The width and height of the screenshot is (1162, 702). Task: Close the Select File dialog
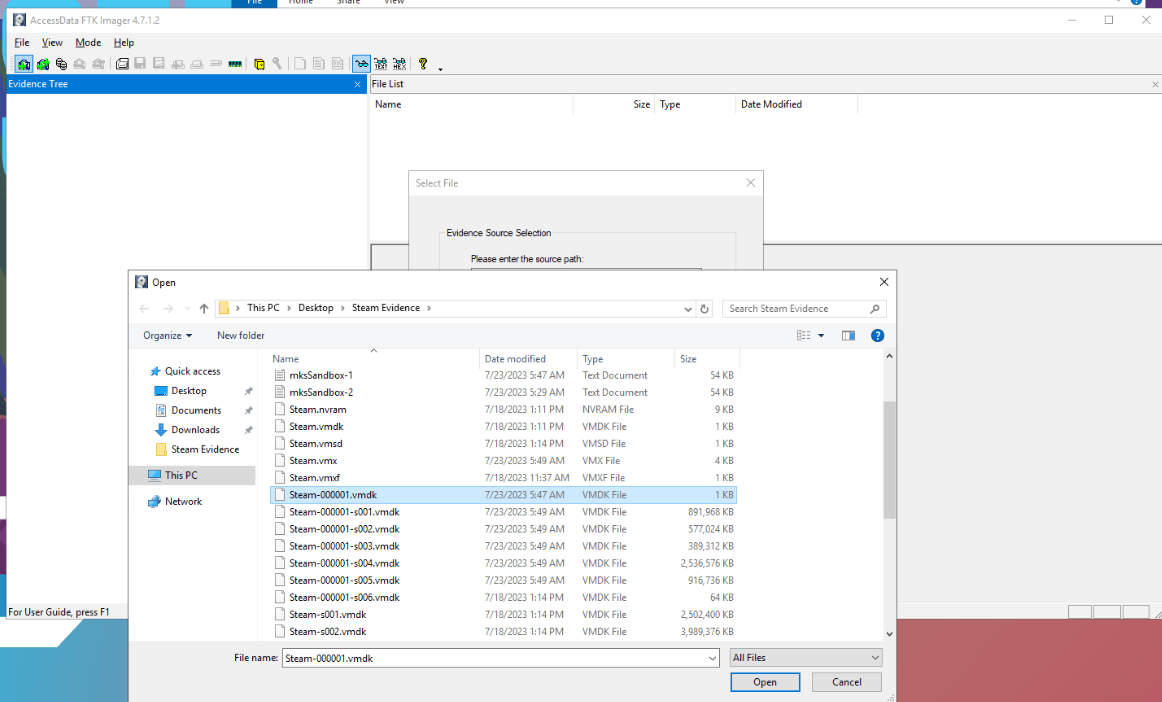click(x=751, y=182)
